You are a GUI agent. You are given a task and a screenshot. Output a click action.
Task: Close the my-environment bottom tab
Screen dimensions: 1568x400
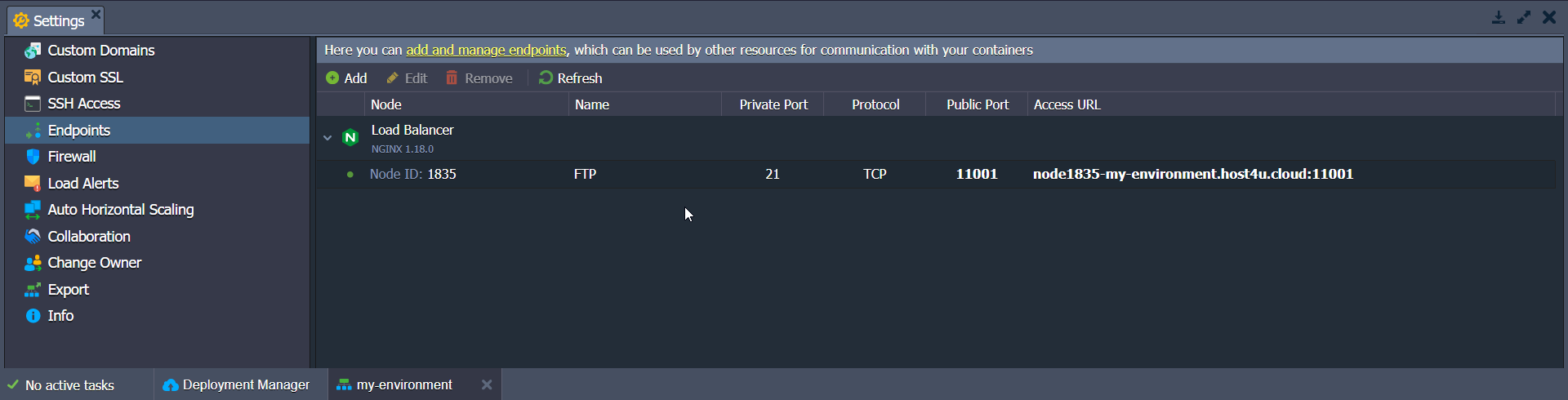coord(487,384)
